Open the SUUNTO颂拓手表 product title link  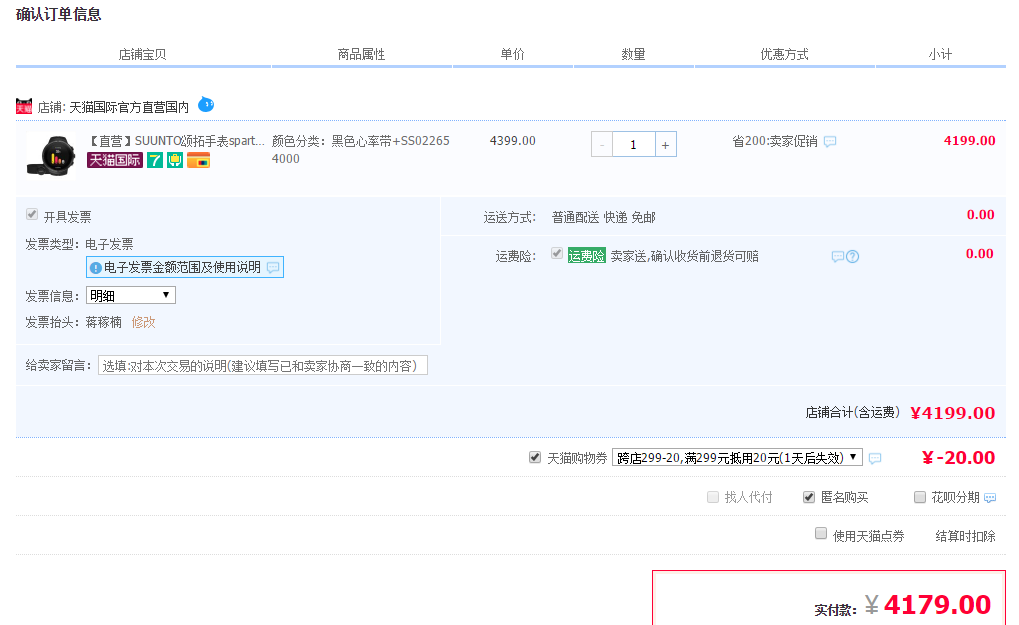176,141
